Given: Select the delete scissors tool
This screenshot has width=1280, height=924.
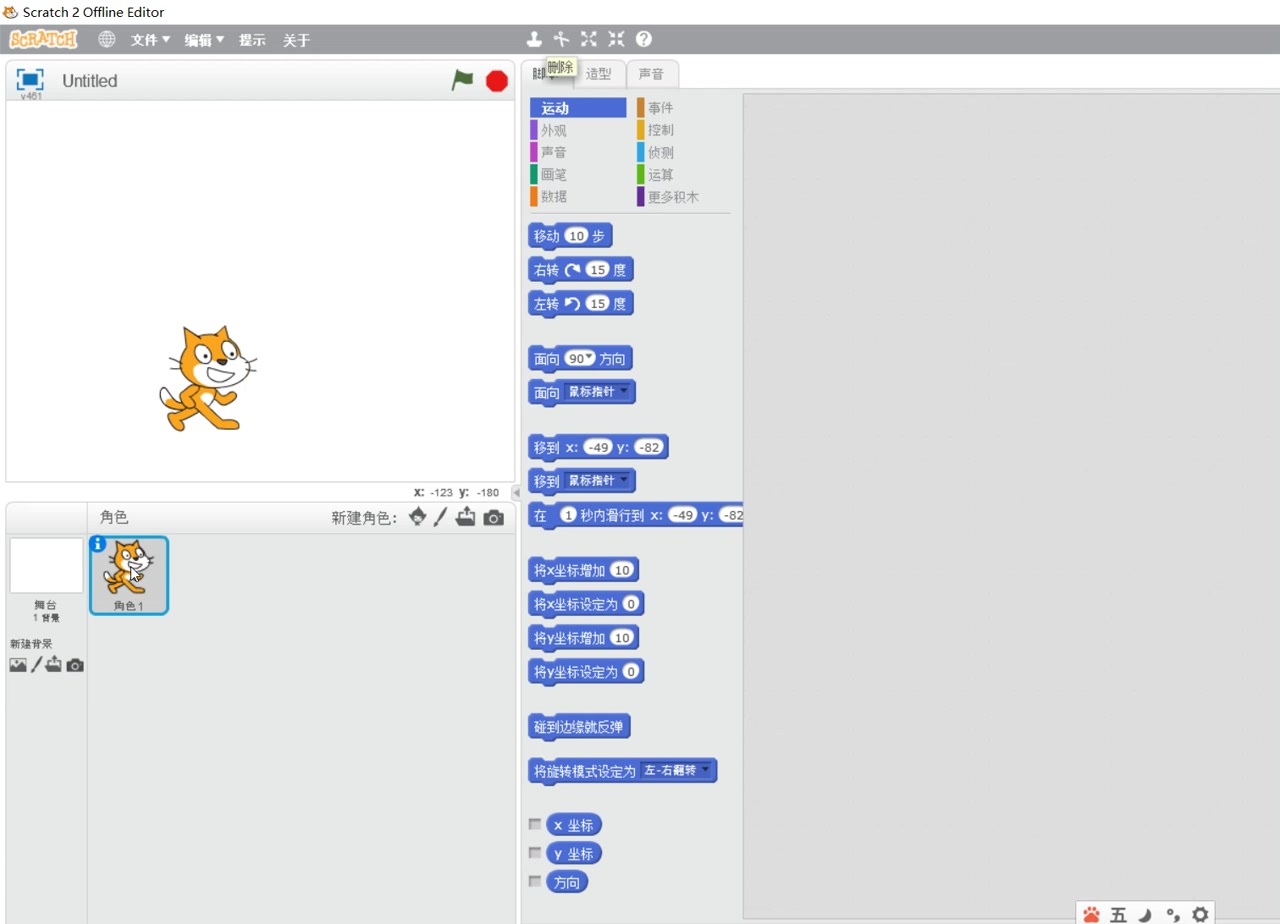Looking at the screenshot, I should 561,39.
